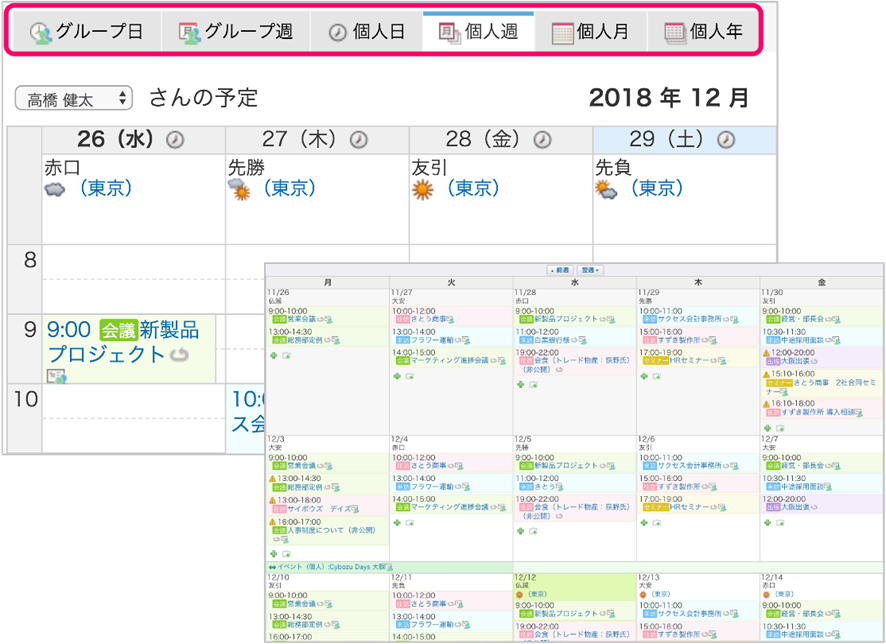
Task: Click the clock icon beside 29（土）
Action: (x=726, y=140)
